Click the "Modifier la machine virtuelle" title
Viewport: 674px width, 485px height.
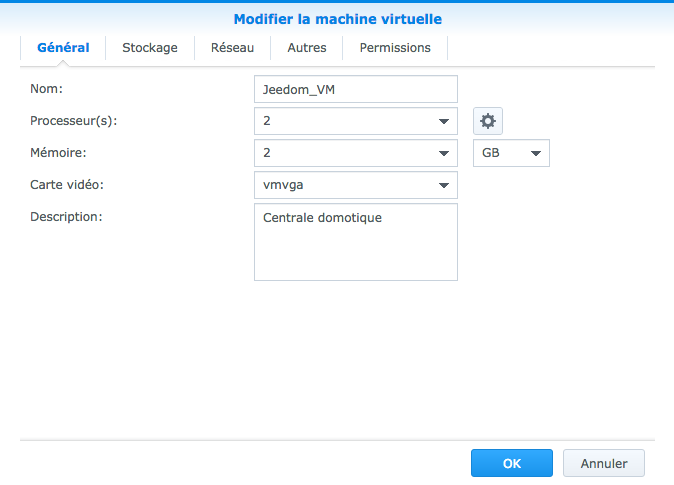pos(337,19)
